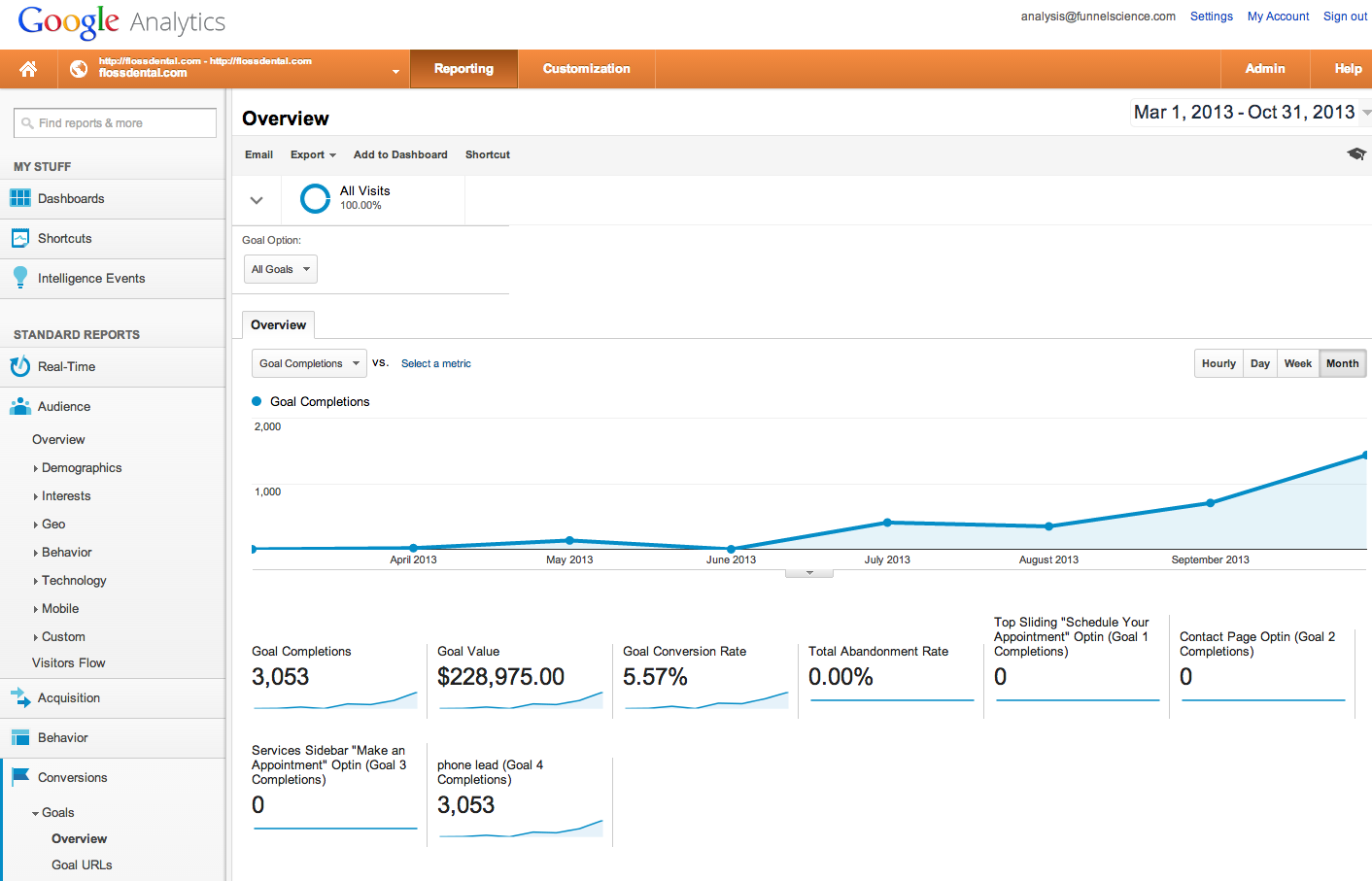The image size is (1372, 881).
Task: Open the Settings link
Action: click(1212, 17)
